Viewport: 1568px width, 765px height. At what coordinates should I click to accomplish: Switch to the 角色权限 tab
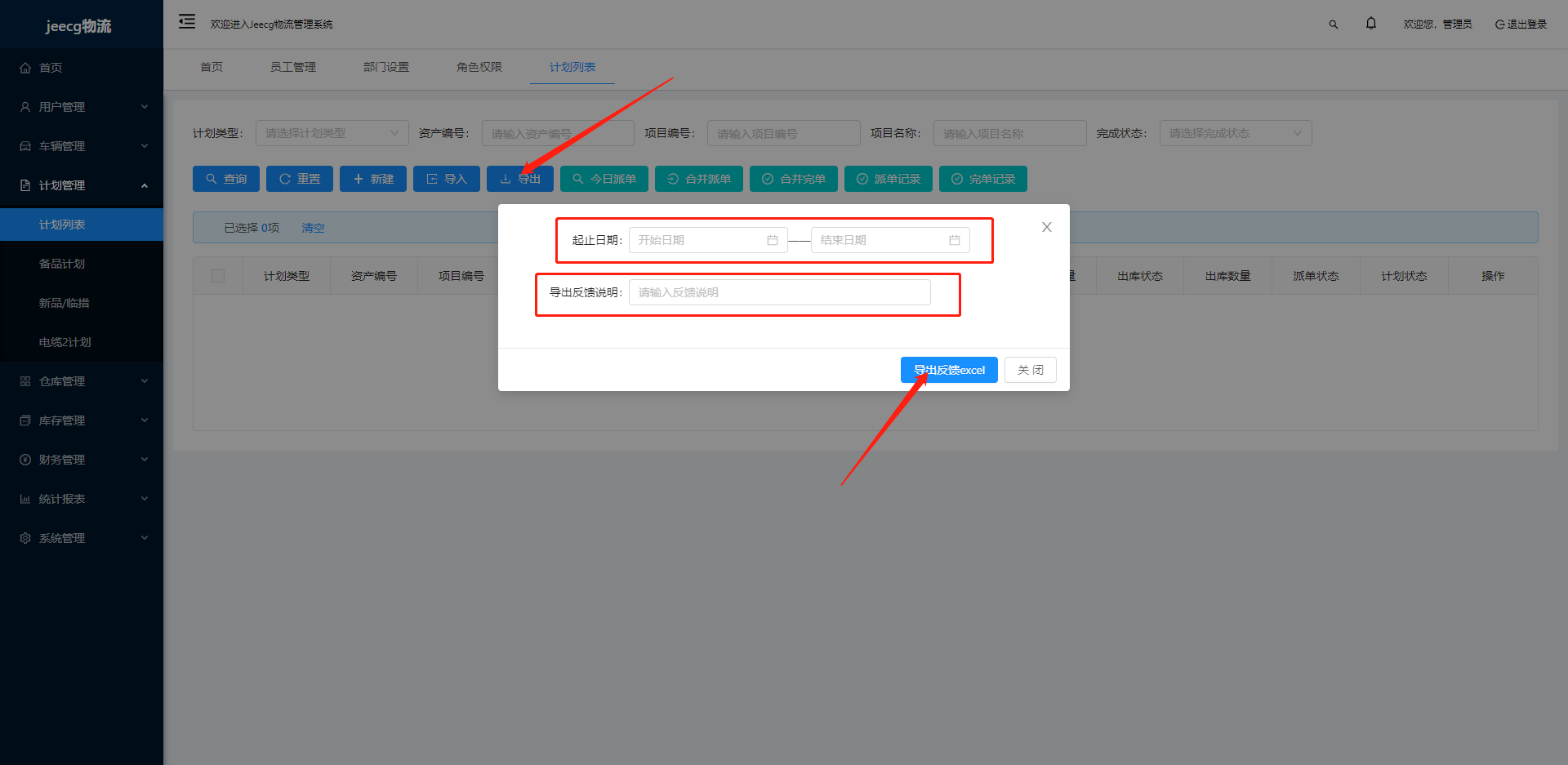coord(479,67)
